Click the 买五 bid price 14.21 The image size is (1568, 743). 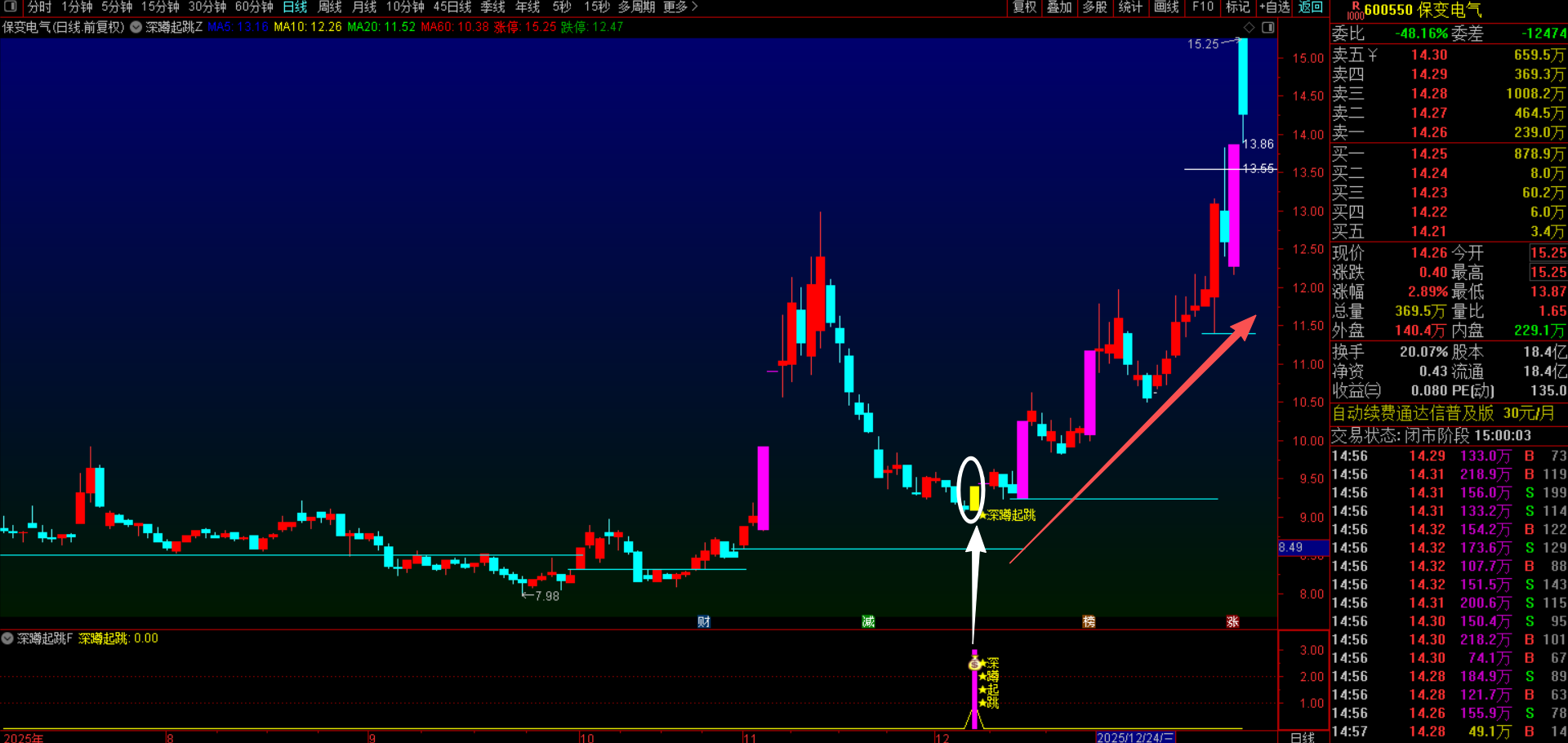pyautogui.click(x=1429, y=232)
